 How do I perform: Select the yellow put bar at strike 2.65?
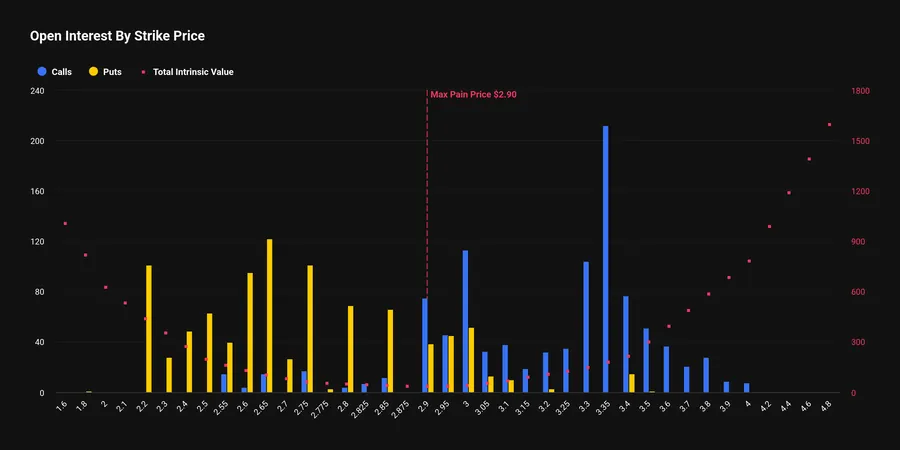tap(270, 316)
